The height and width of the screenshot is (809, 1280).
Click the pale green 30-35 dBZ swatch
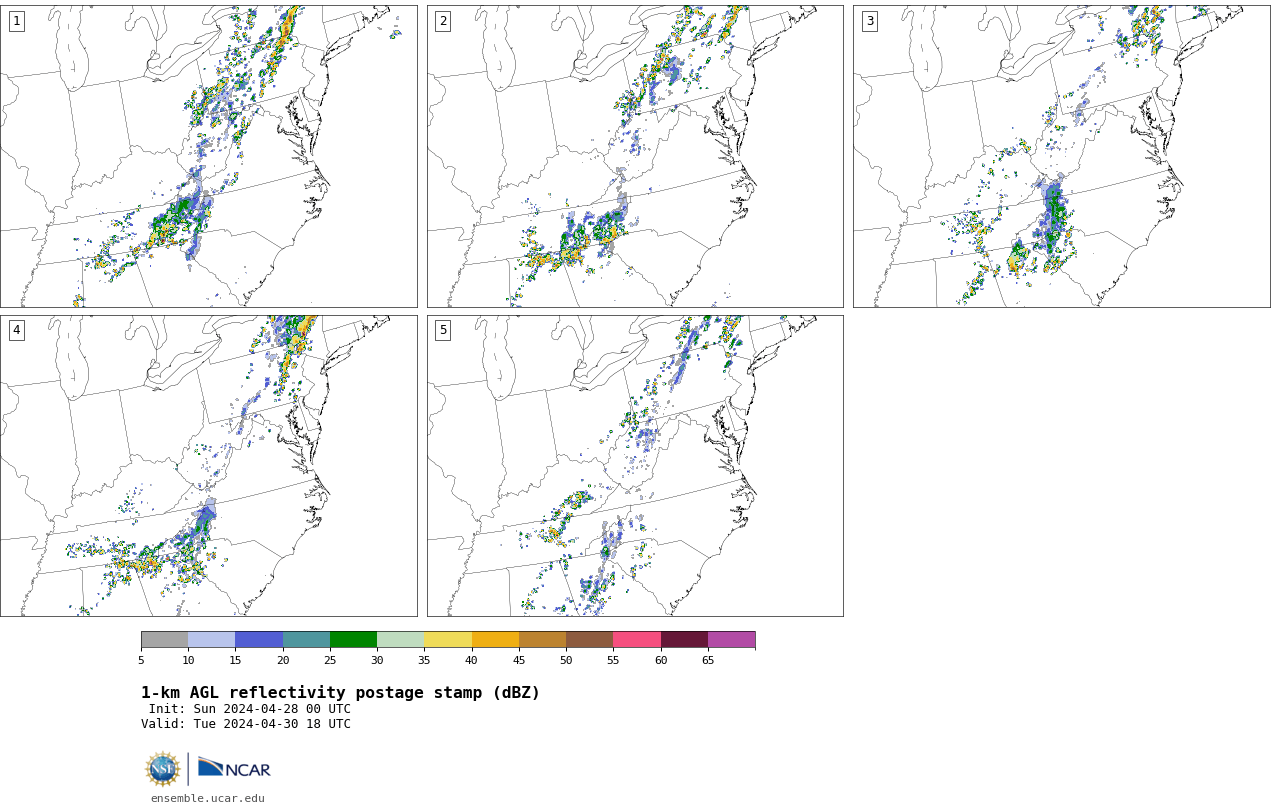[x=400, y=640]
